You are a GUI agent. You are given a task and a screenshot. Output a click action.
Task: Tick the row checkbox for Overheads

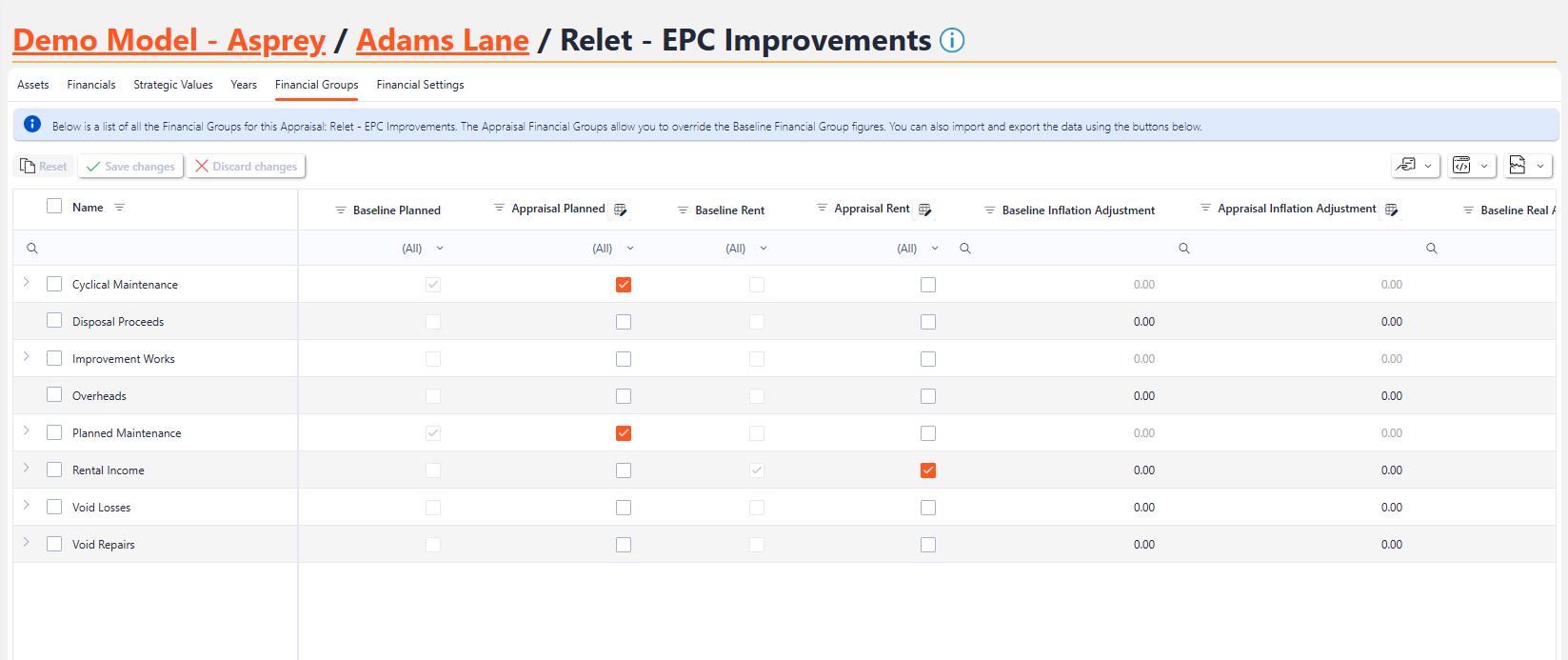click(x=54, y=395)
